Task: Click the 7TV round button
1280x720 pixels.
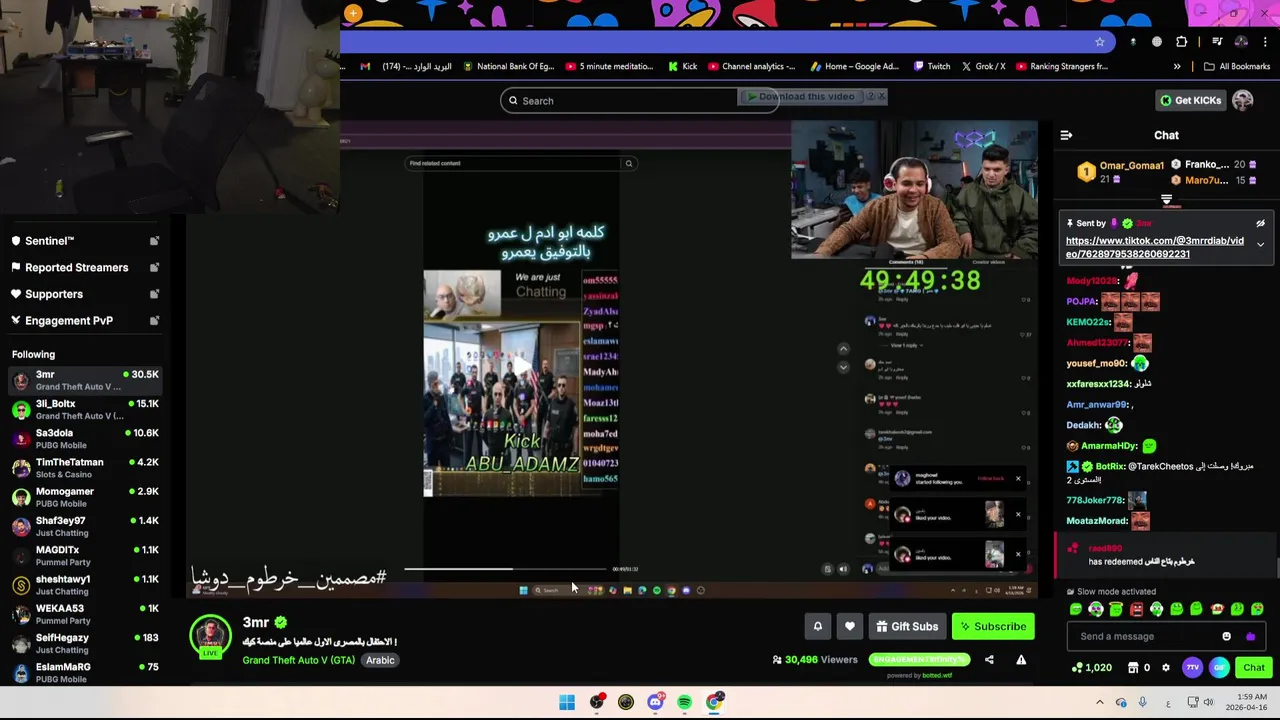Action: click(1192, 667)
